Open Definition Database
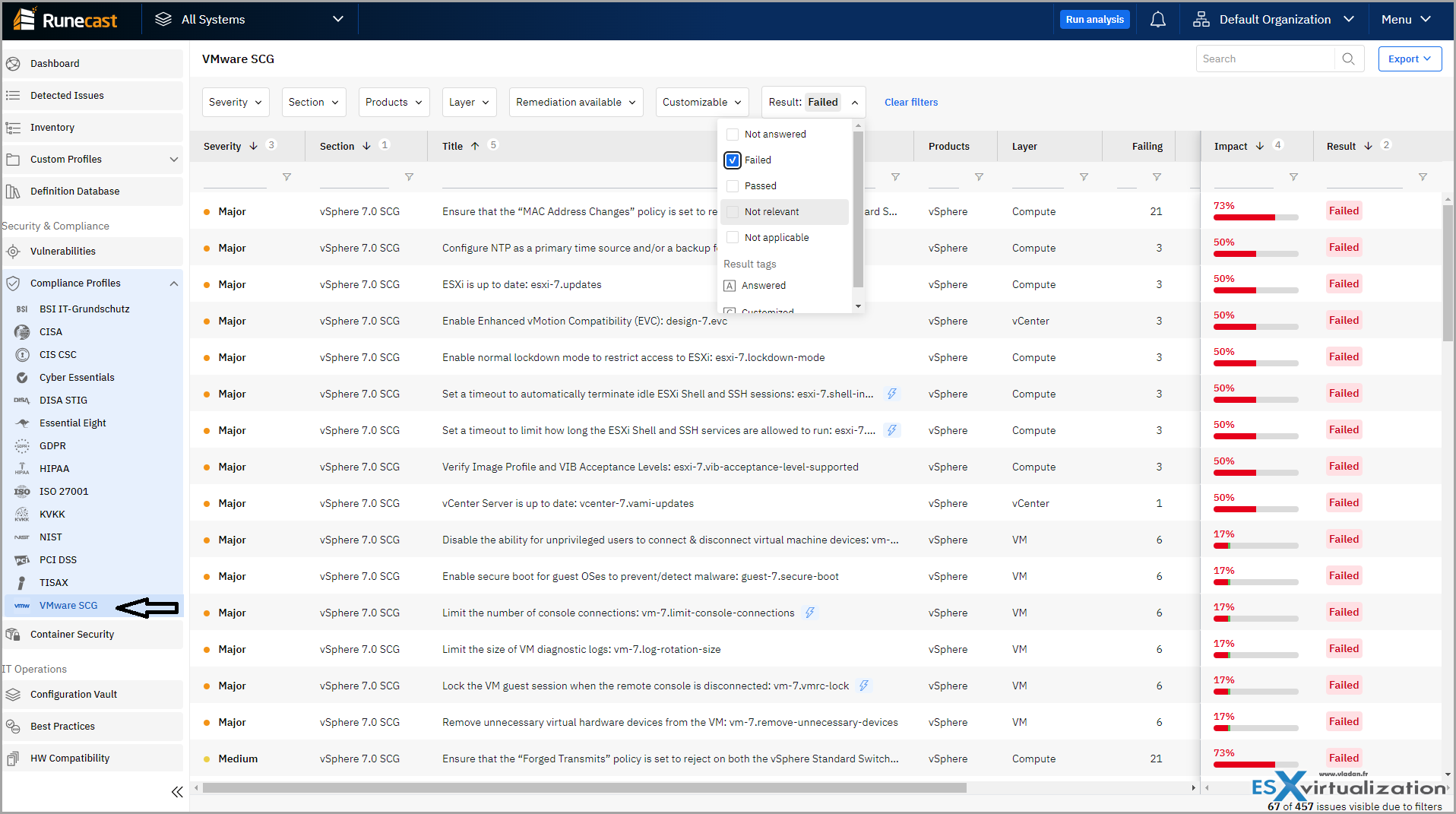 pyautogui.click(x=92, y=192)
